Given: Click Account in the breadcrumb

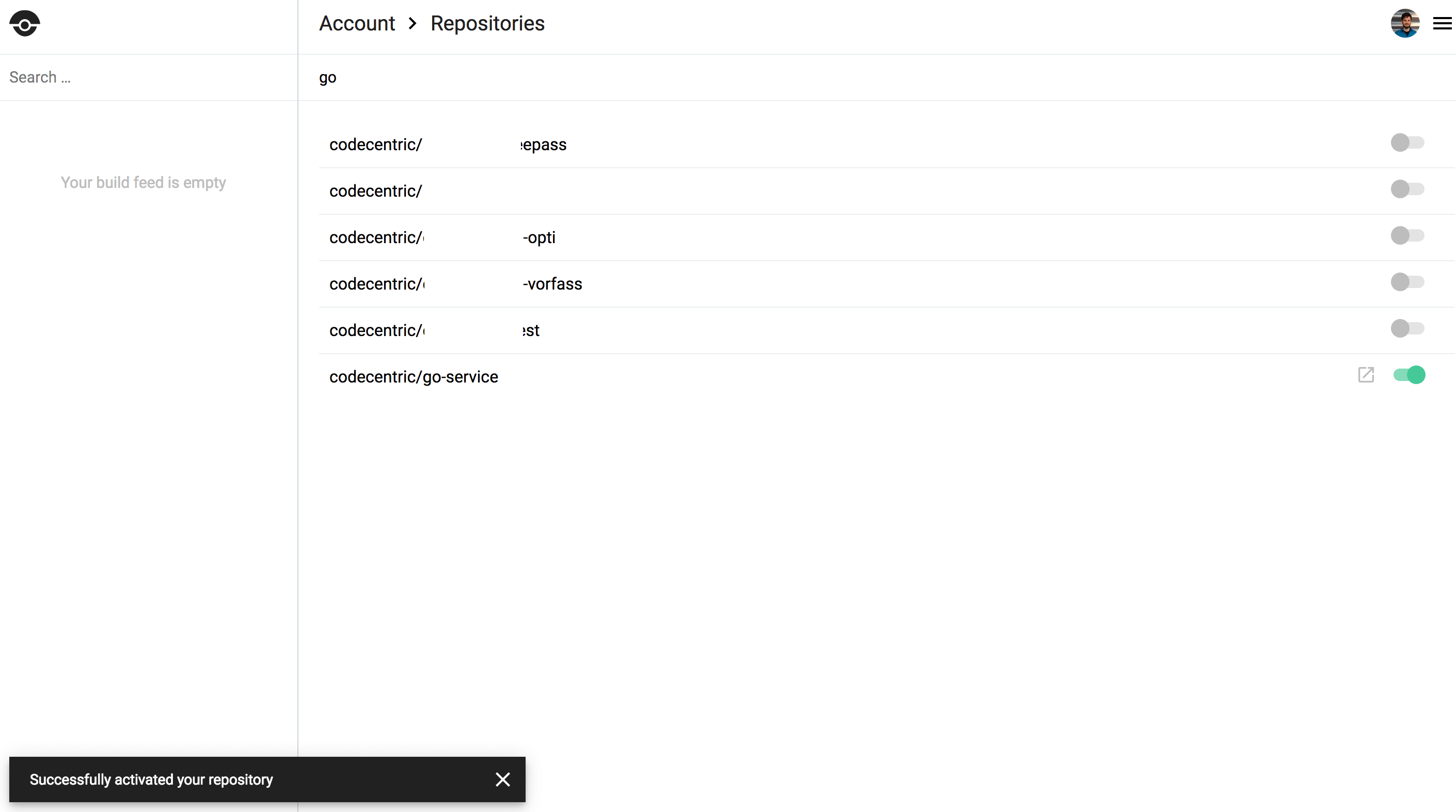Looking at the screenshot, I should pos(357,24).
